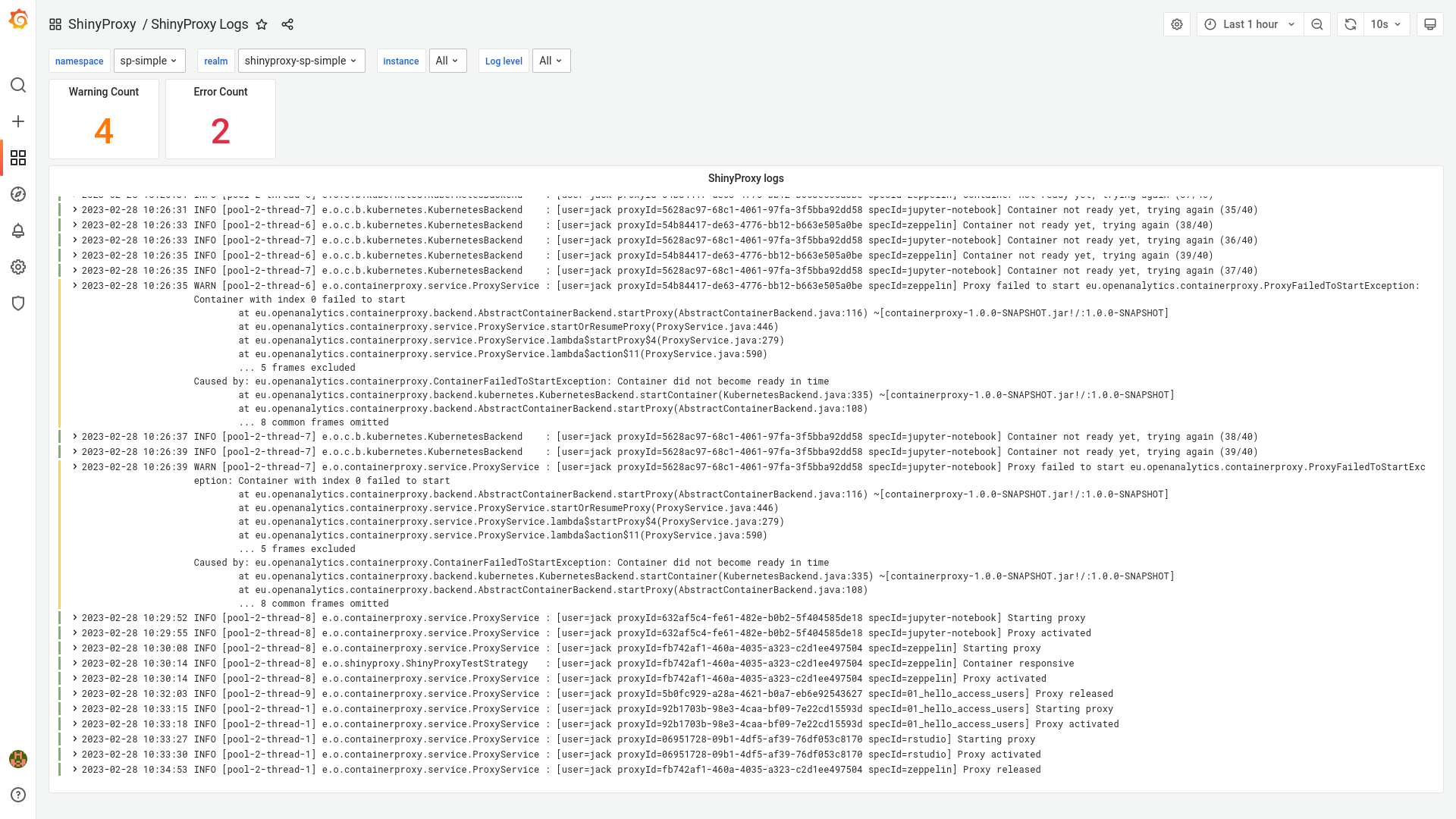Open the Alerting bell icon
The height and width of the screenshot is (819, 1456).
[18, 231]
